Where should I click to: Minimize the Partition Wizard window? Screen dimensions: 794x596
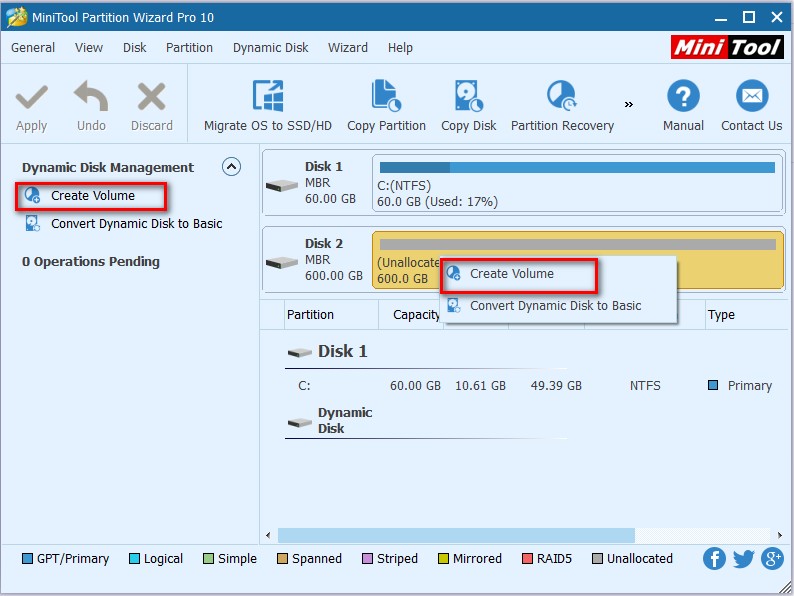click(721, 18)
